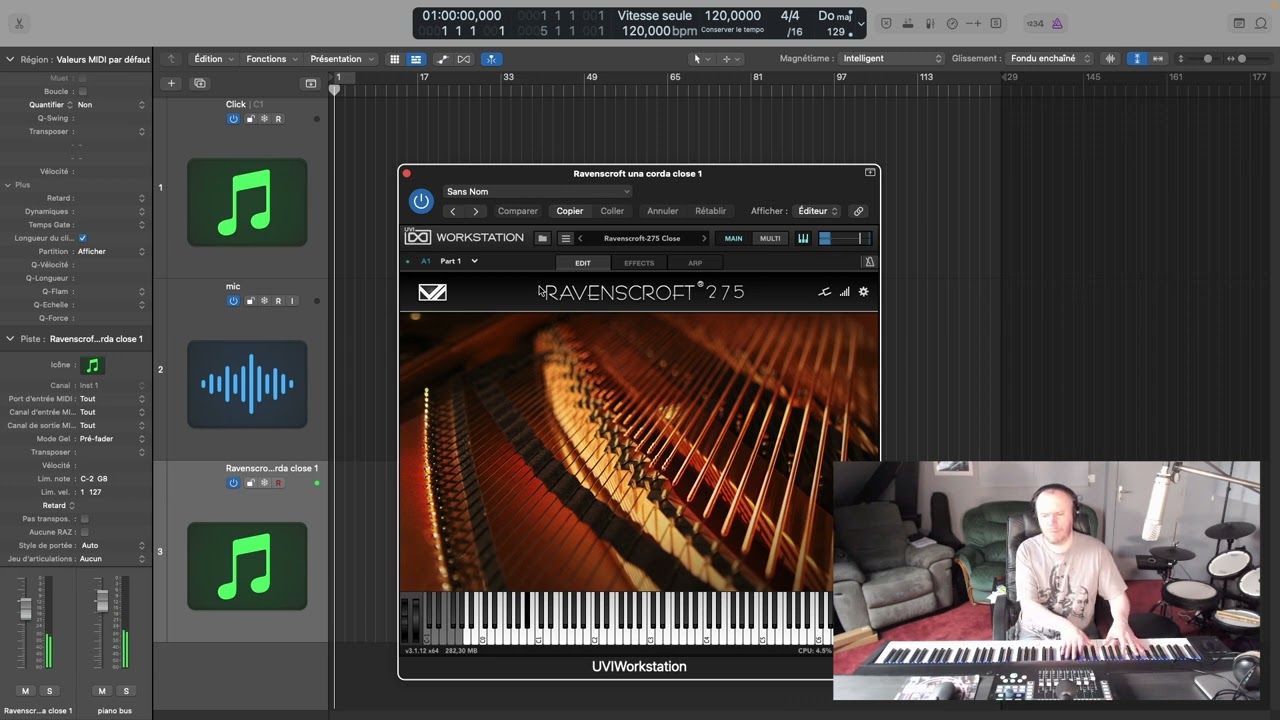This screenshot has height=720, width=1280.
Task: Toggle the metronome click icon
Action: 1057,23
